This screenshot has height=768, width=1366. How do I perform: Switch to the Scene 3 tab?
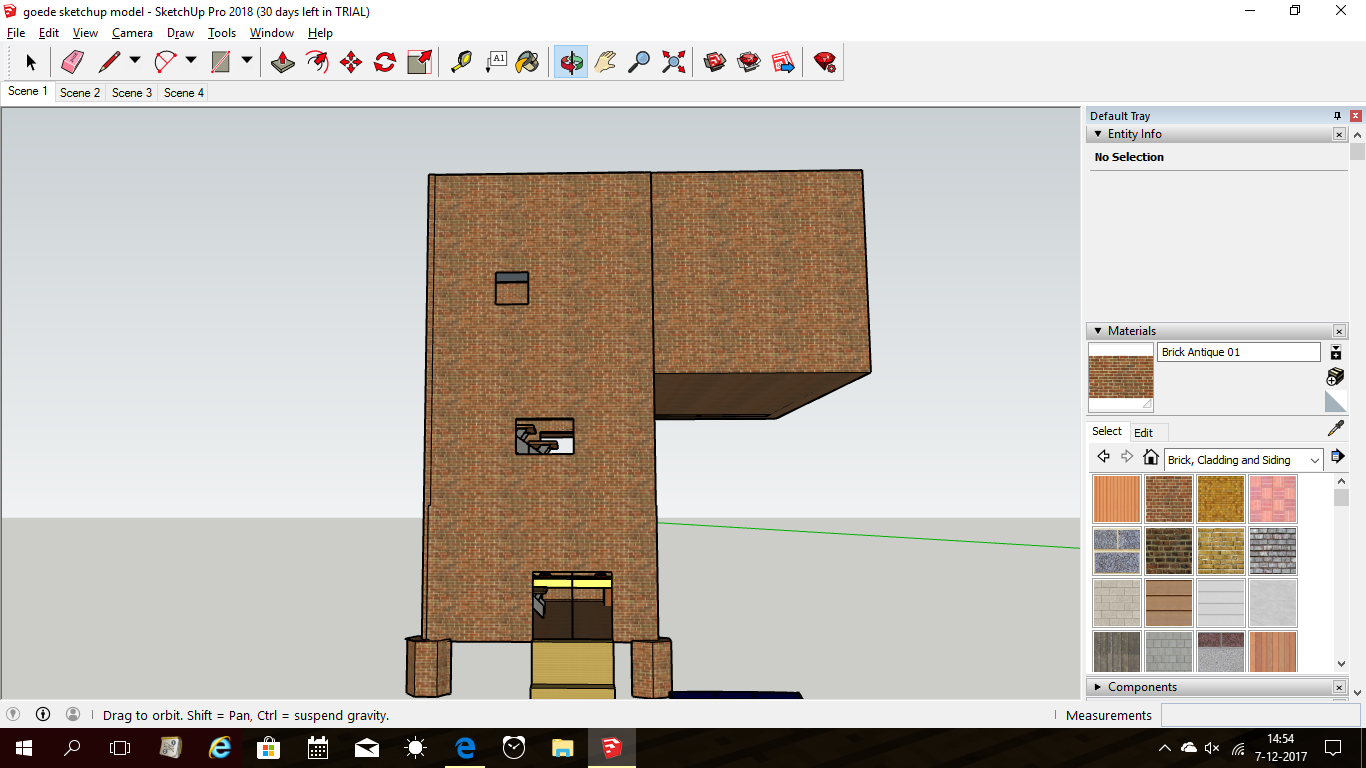click(132, 93)
